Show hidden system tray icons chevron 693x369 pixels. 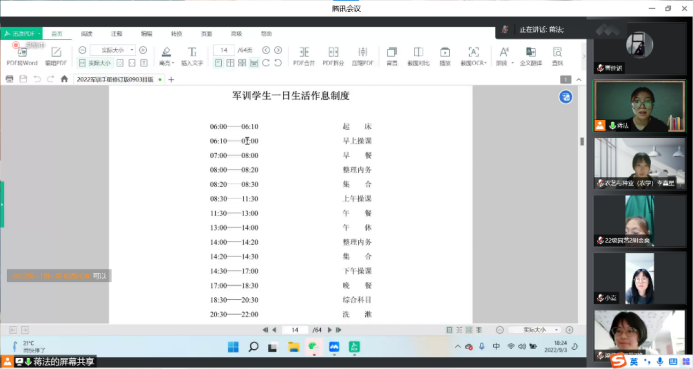(x=457, y=347)
